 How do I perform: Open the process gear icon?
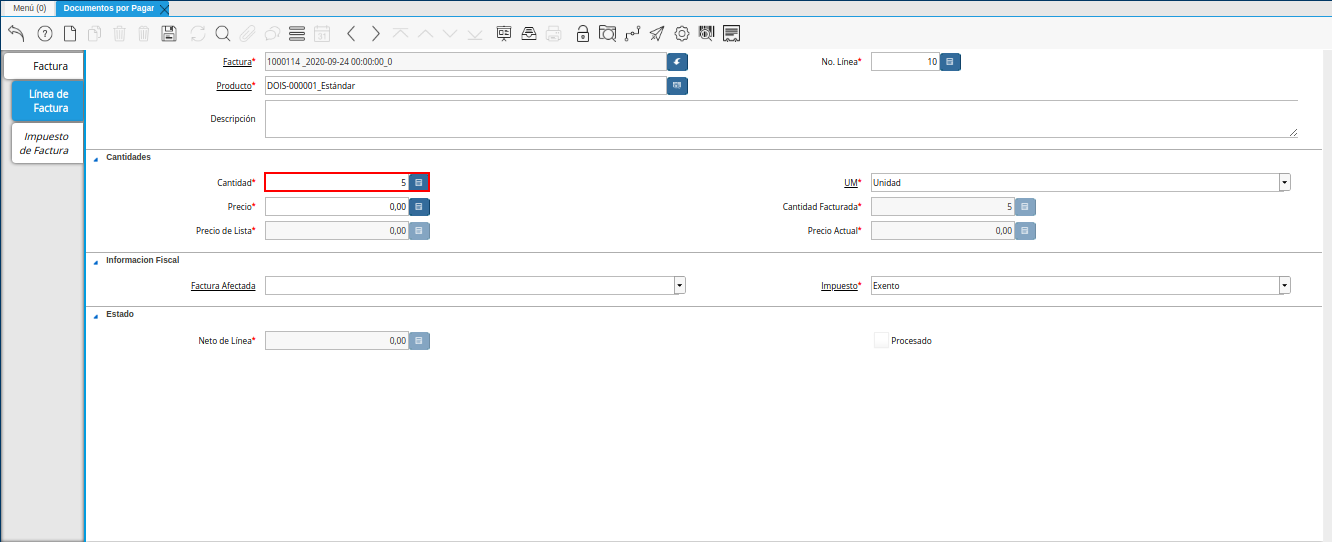click(x=682, y=33)
